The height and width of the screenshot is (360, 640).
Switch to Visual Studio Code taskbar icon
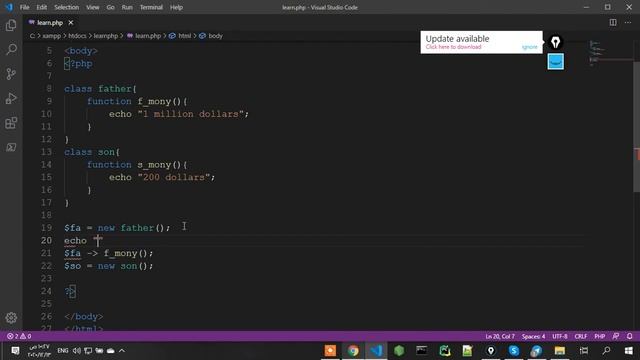376,351
